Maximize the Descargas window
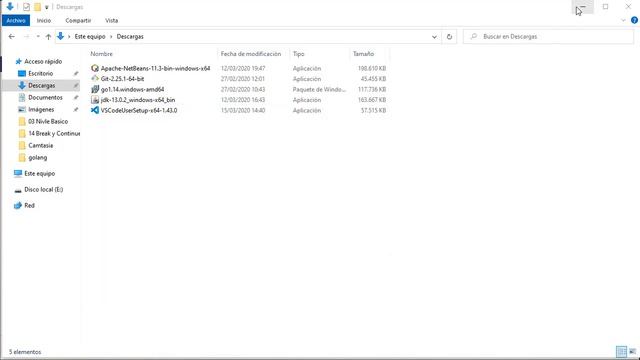This screenshot has height=360, width=640. tap(605, 7)
